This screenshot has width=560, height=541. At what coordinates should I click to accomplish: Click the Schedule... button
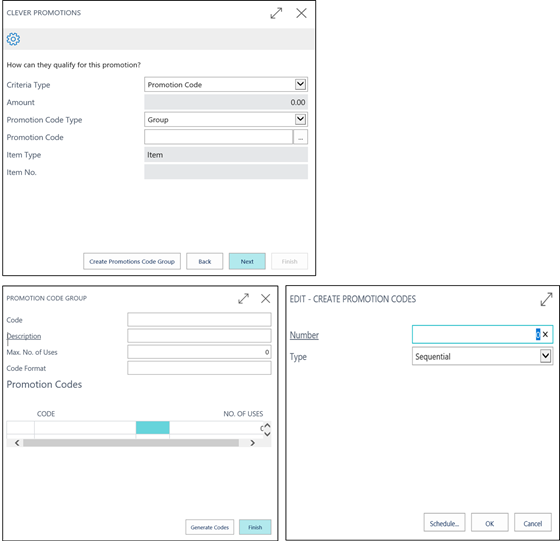pos(444,523)
